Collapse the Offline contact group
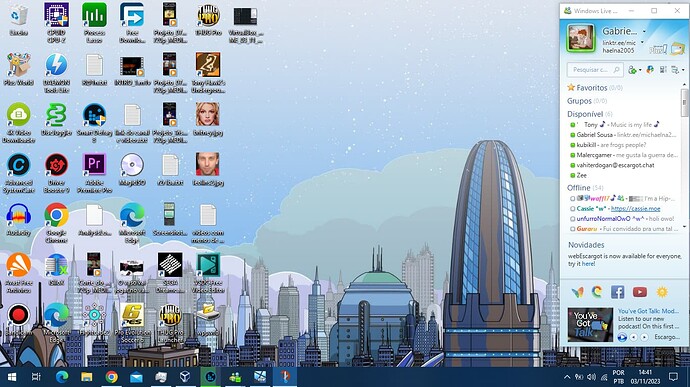Image resolution: width=690 pixels, height=387 pixels. (x=578, y=188)
